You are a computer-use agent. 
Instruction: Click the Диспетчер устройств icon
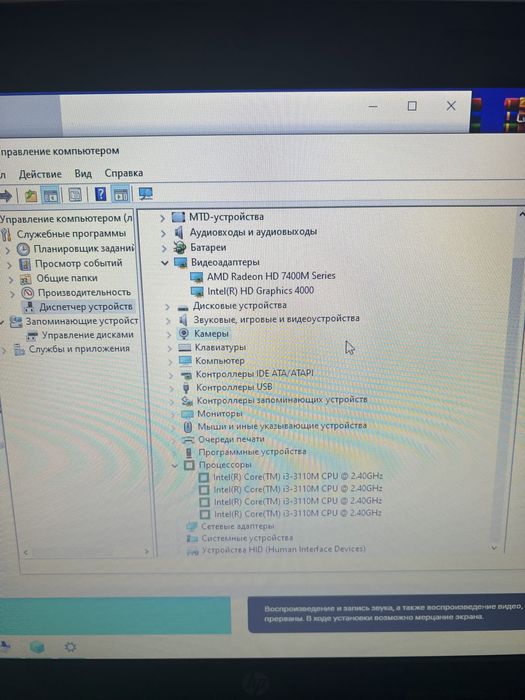[x=29, y=307]
